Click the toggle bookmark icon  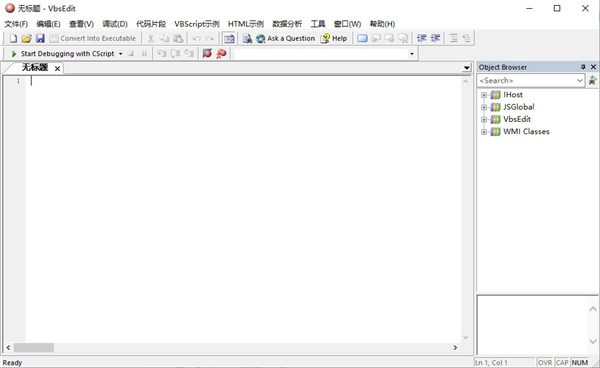(x=362, y=38)
